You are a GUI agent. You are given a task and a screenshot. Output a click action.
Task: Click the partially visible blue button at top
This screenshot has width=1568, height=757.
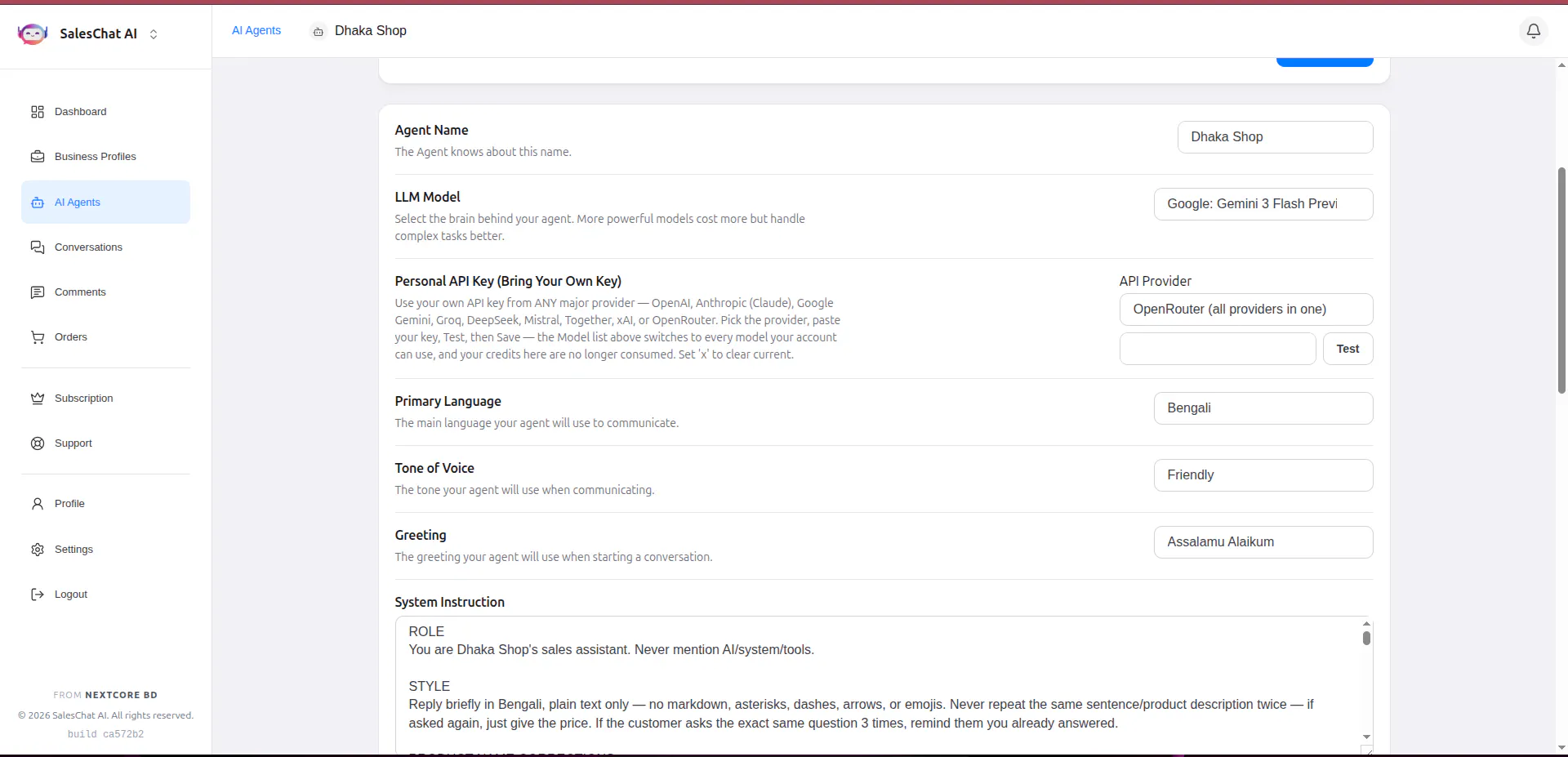(x=1325, y=62)
